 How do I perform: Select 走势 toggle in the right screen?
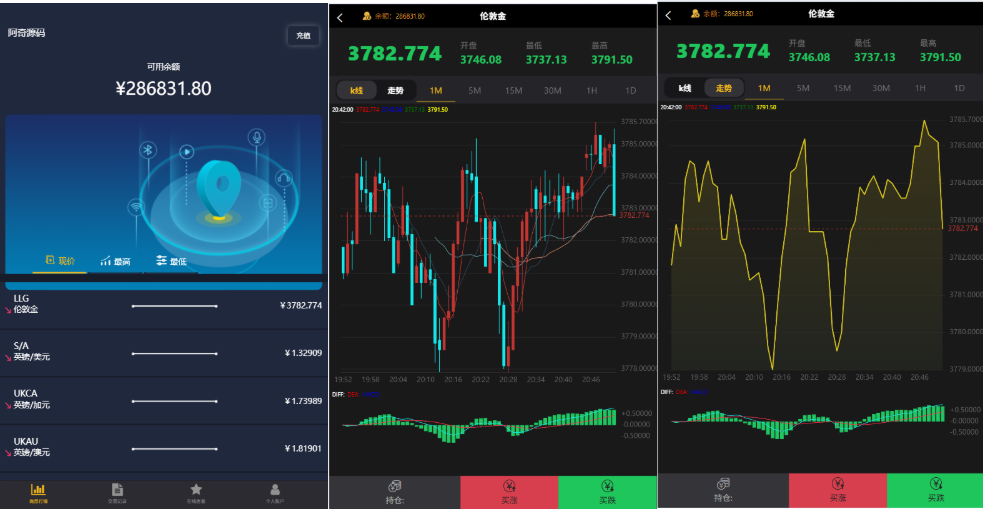point(724,88)
